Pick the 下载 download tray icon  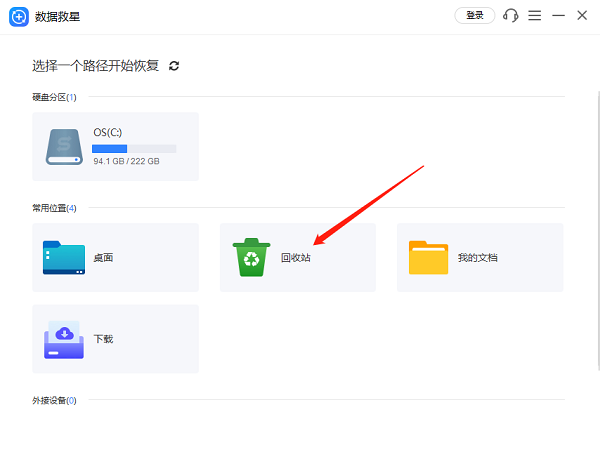click(x=65, y=339)
